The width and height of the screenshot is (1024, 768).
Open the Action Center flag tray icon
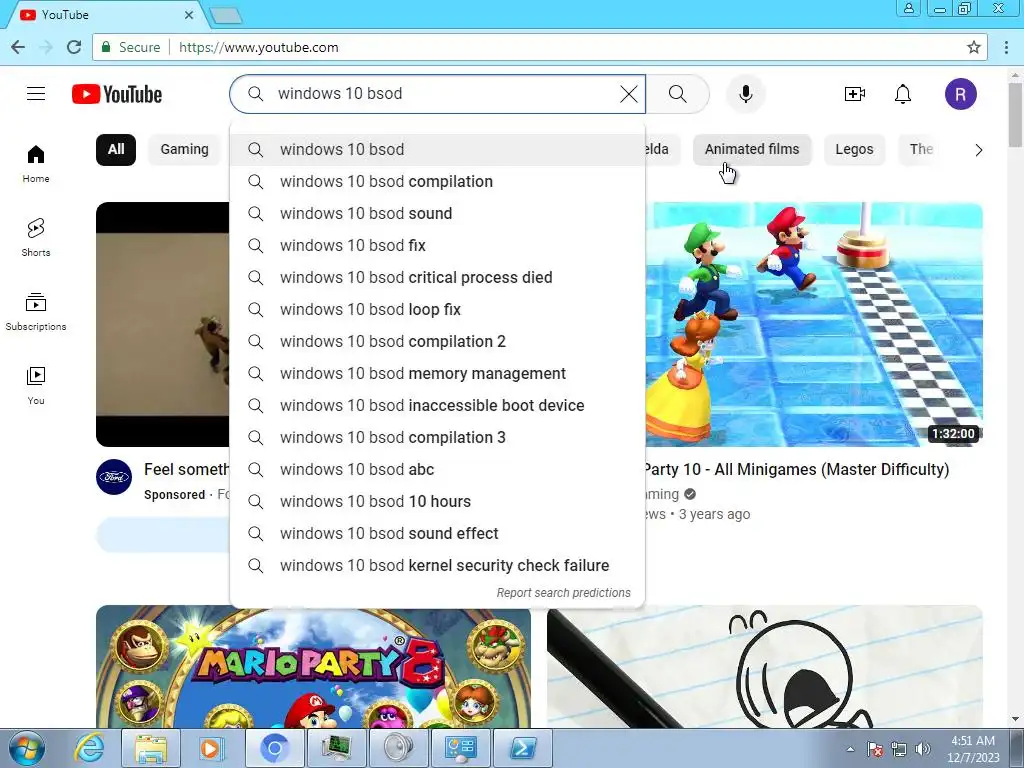pos(874,749)
